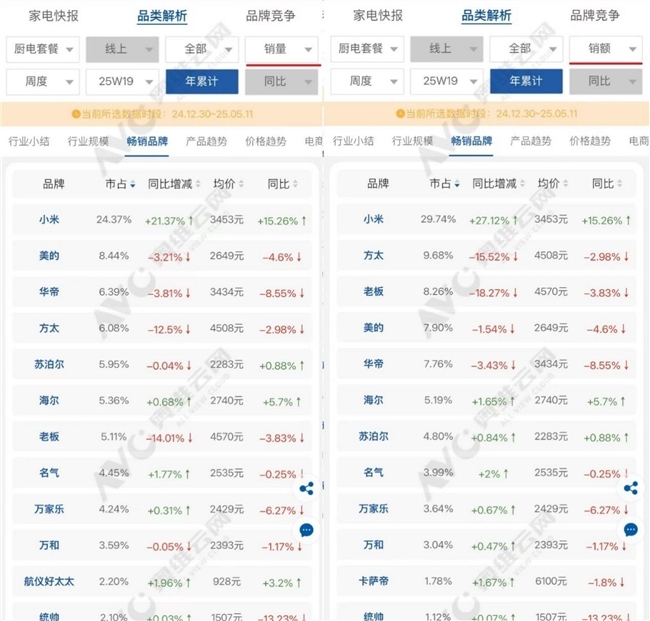Open the chat bubble icon in right panel
The height and width of the screenshot is (621, 650).
pos(631,530)
